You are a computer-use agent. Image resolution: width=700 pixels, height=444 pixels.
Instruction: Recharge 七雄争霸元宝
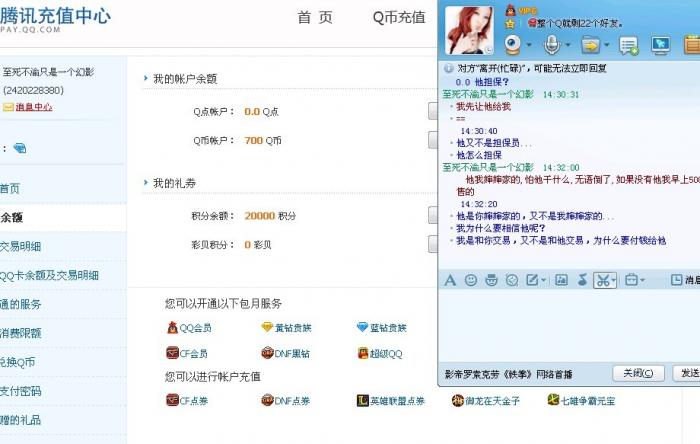pyautogui.click(x=581, y=400)
